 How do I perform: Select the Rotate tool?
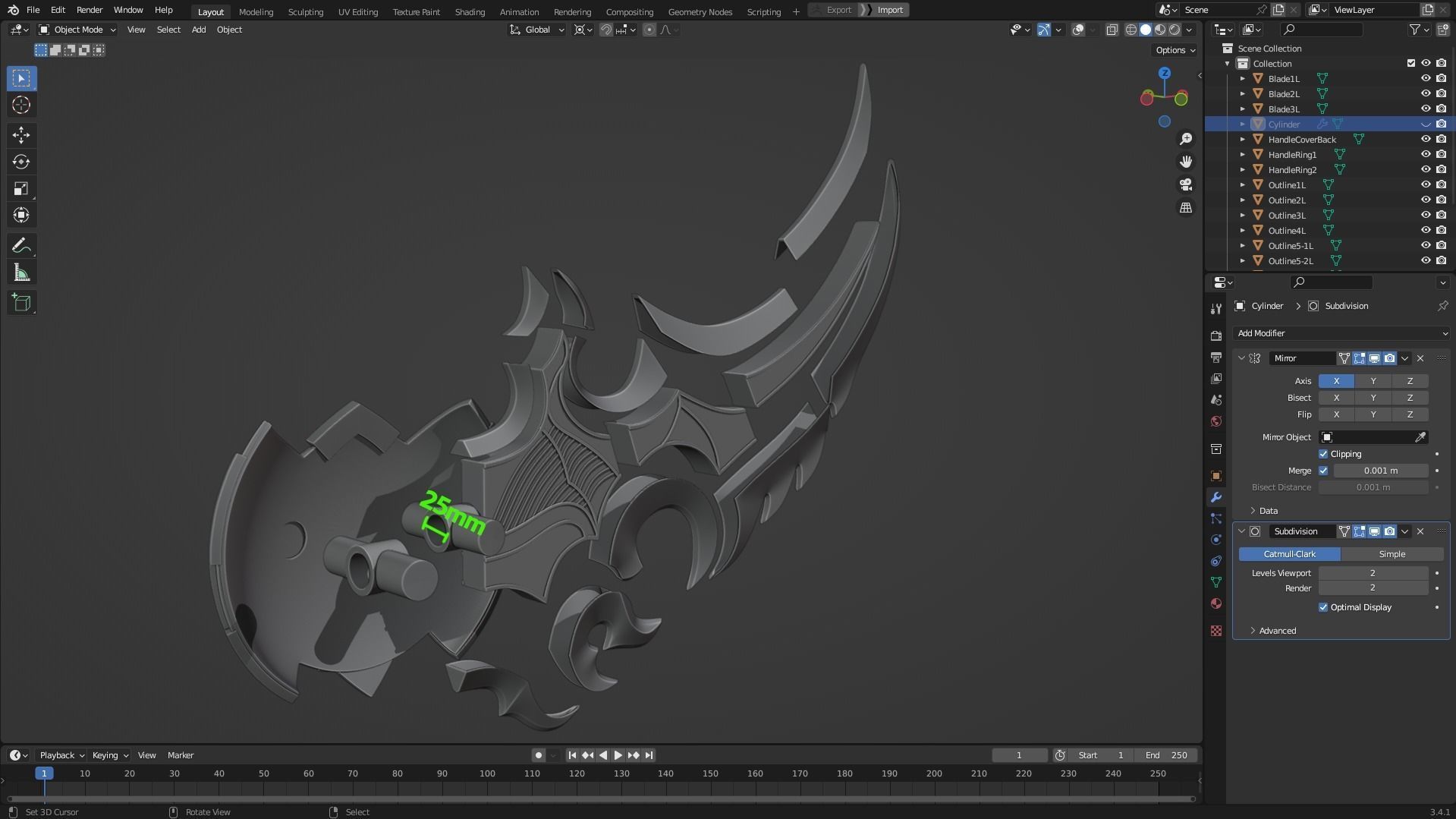21,162
